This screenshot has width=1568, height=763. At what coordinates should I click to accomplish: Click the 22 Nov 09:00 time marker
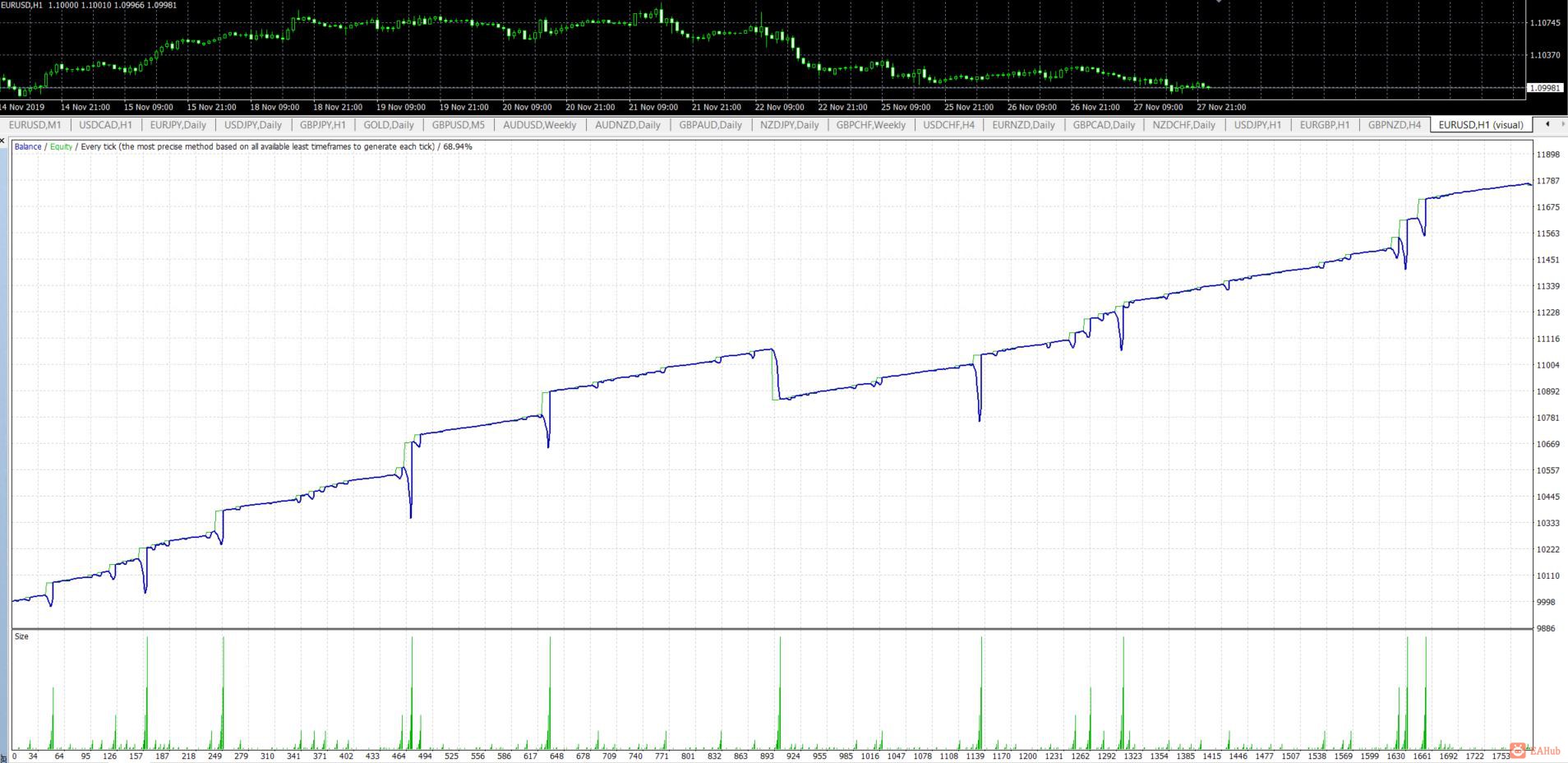coord(779,107)
